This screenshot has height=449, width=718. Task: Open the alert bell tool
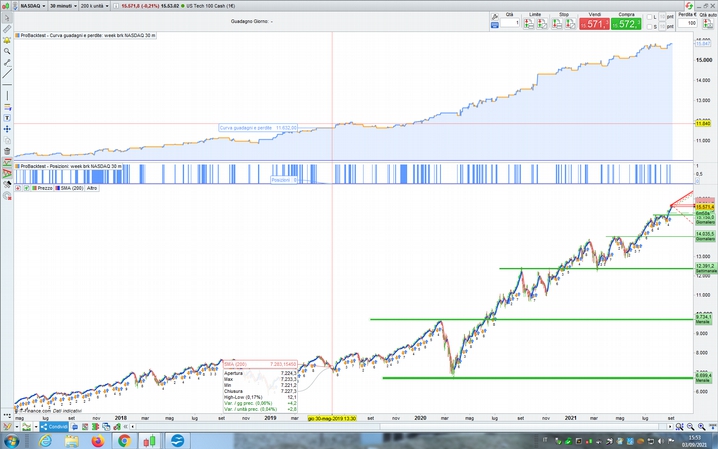coord(7,40)
